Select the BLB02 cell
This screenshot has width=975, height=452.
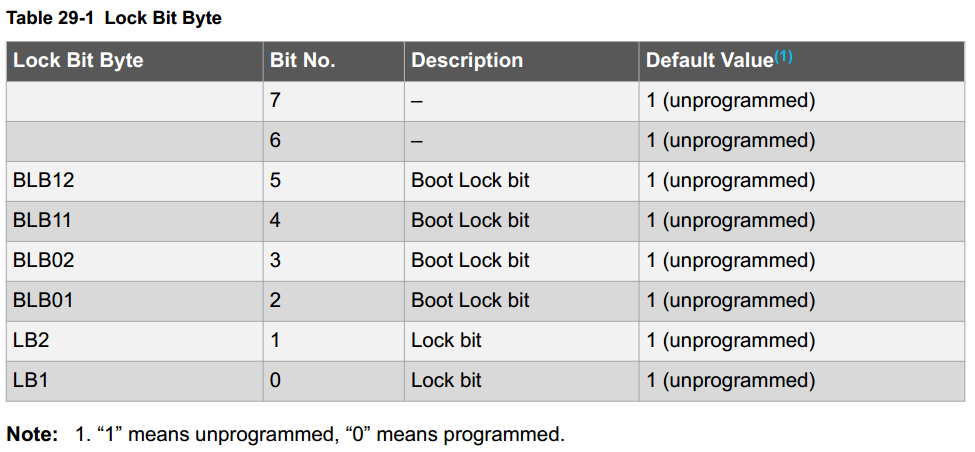135,261
